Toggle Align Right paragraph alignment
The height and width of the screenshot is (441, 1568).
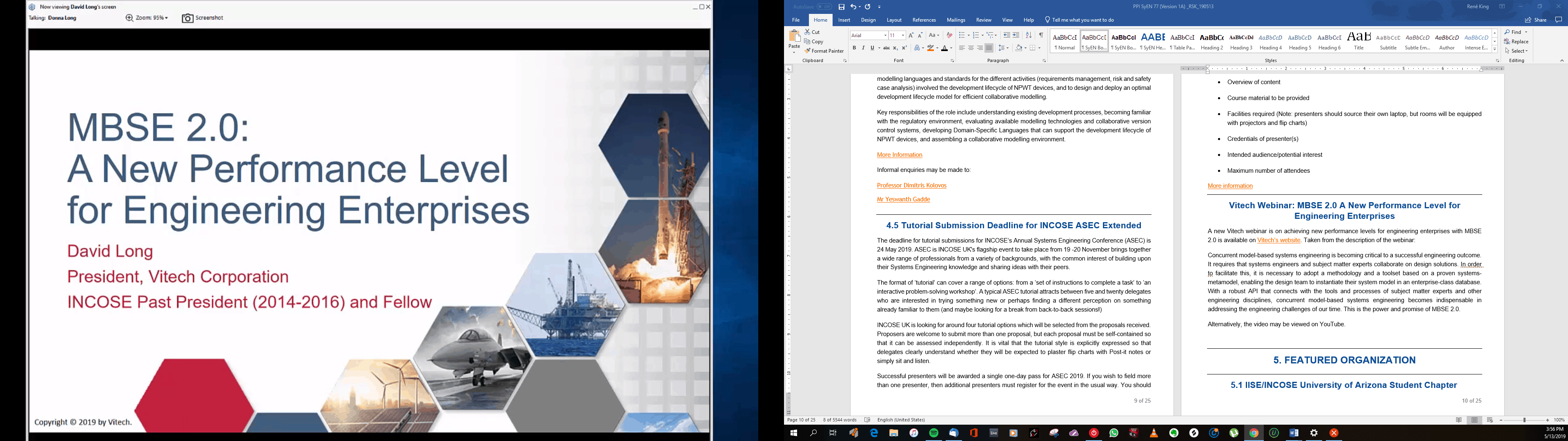click(x=980, y=48)
